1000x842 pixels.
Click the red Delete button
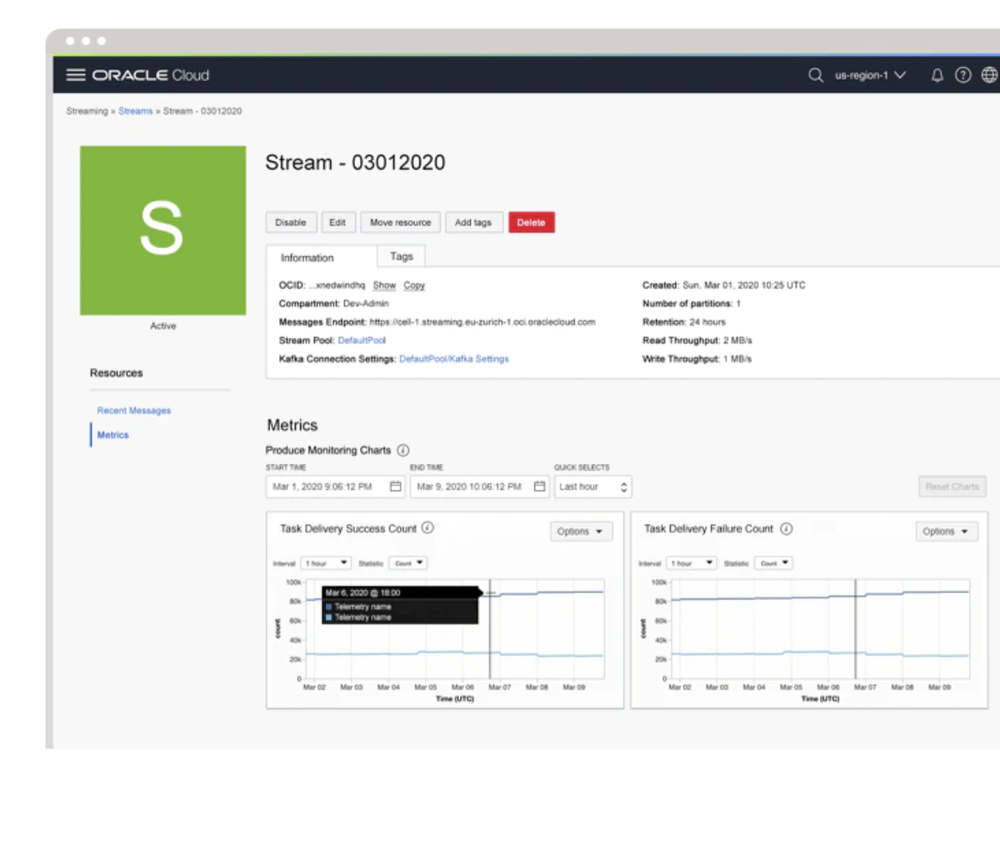click(x=531, y=223)
